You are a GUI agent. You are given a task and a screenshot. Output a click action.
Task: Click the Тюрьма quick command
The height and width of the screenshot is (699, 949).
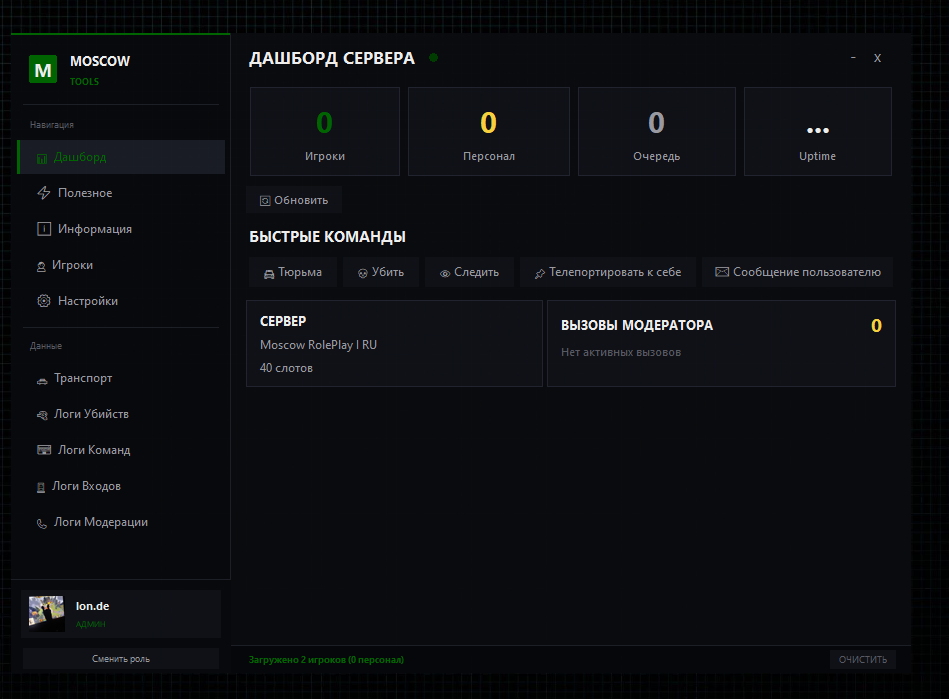click(293, 272)
